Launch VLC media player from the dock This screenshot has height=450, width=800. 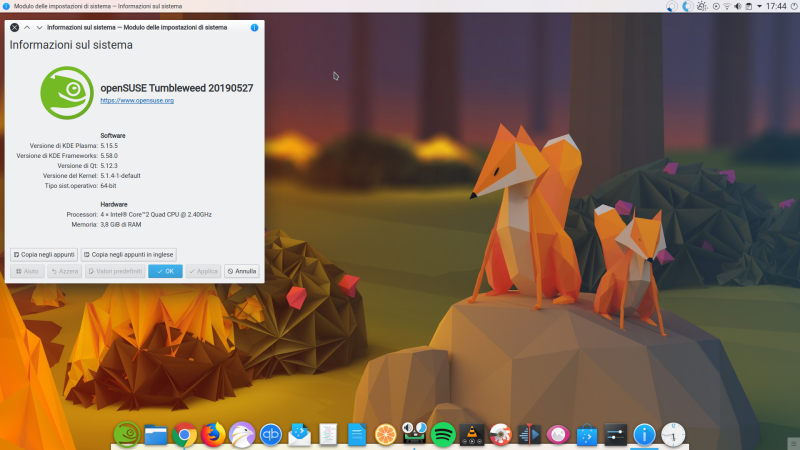tap(472, 435)
